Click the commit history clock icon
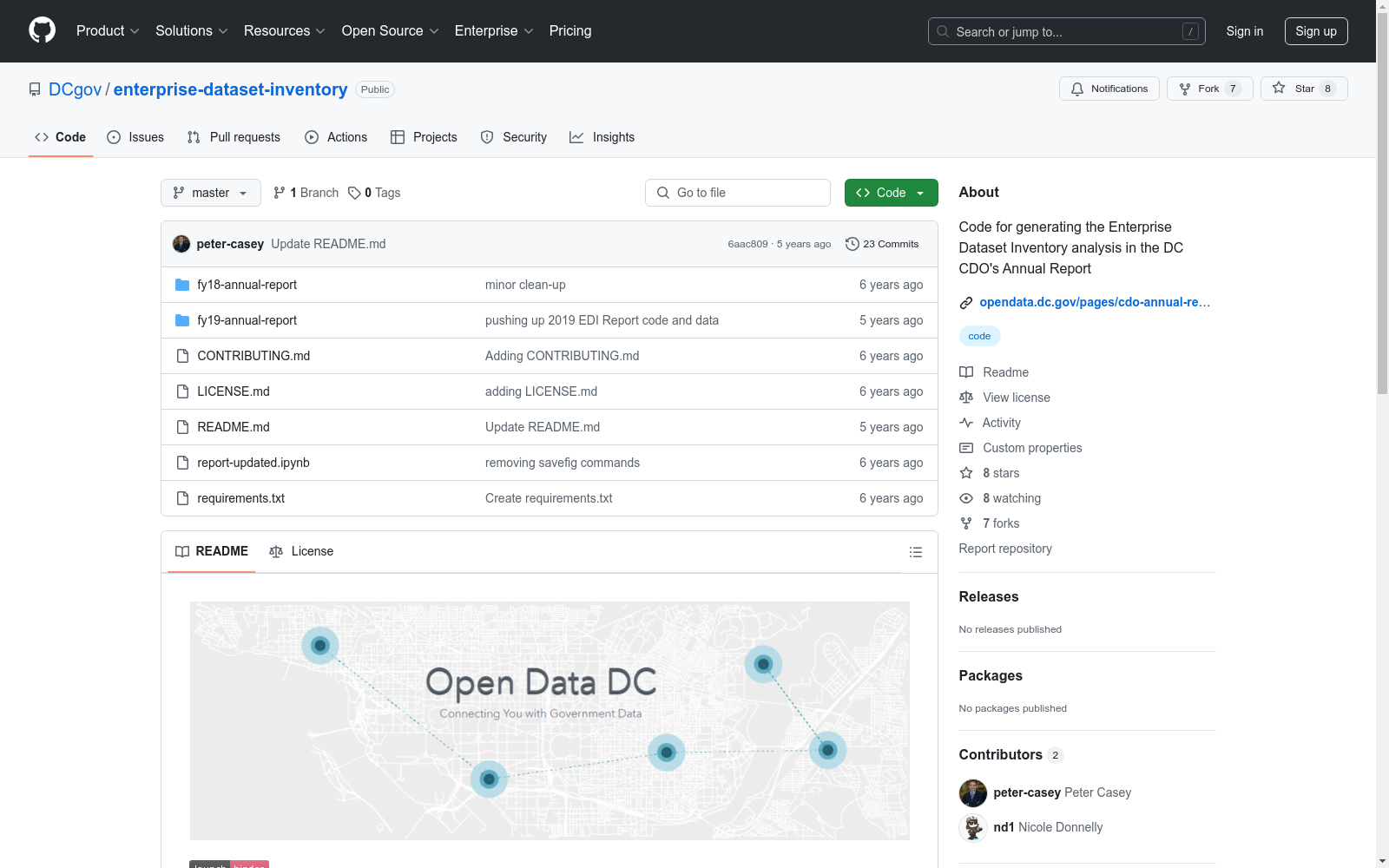The image size is (1389, 868). (x=852, y=244)
